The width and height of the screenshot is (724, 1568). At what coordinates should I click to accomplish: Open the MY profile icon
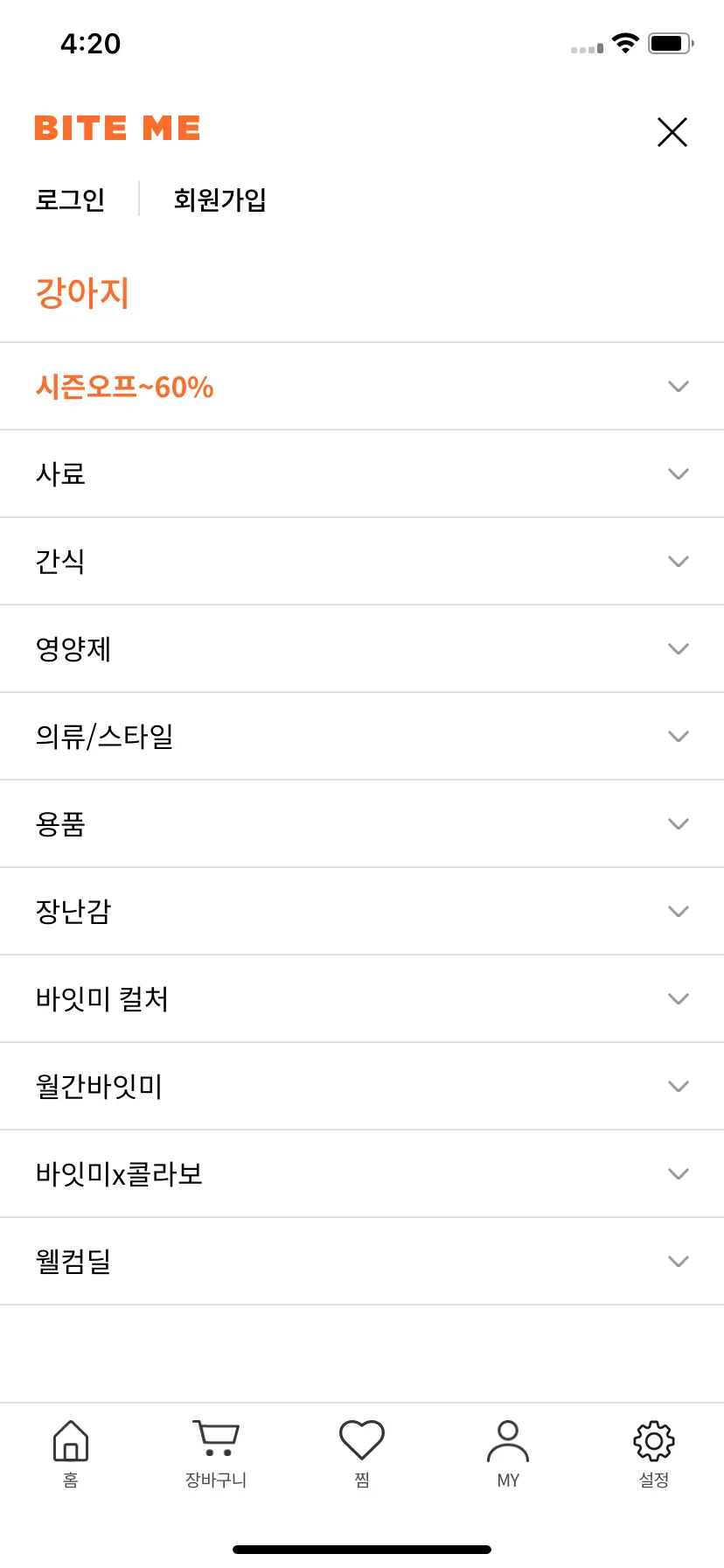(508, 1441)
